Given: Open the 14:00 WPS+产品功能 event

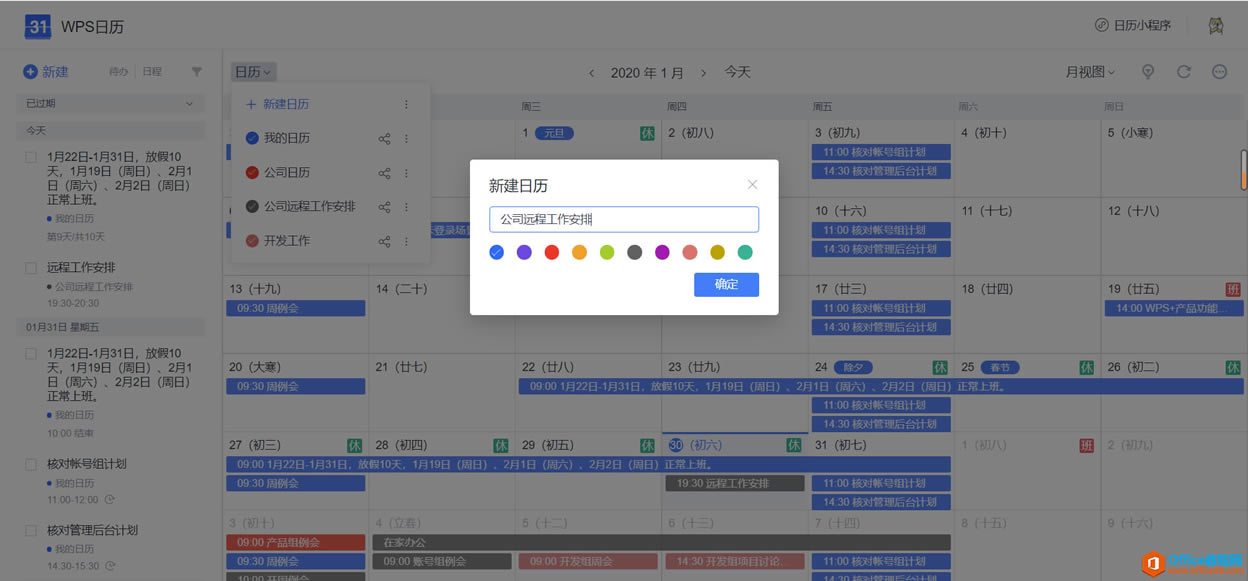Looking at the screenshot, I should coord(1173,308).
